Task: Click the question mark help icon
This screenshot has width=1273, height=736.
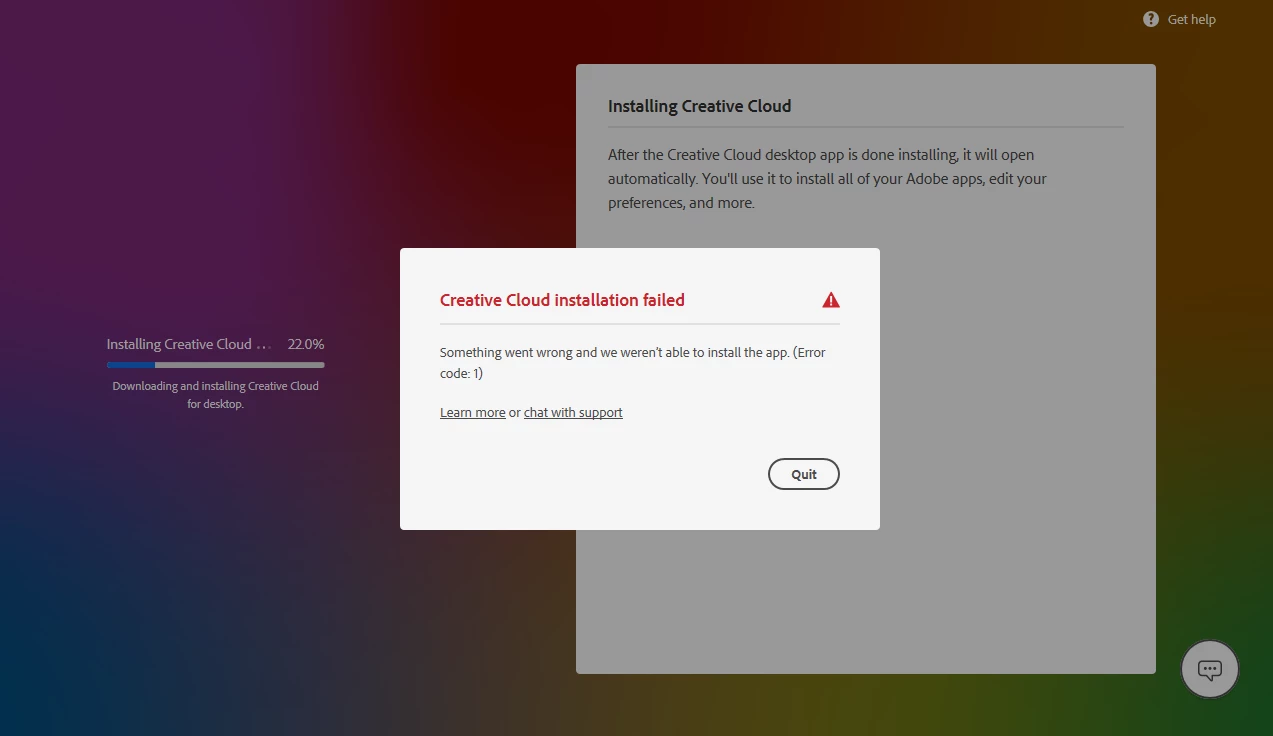Action: (1151, 19)
